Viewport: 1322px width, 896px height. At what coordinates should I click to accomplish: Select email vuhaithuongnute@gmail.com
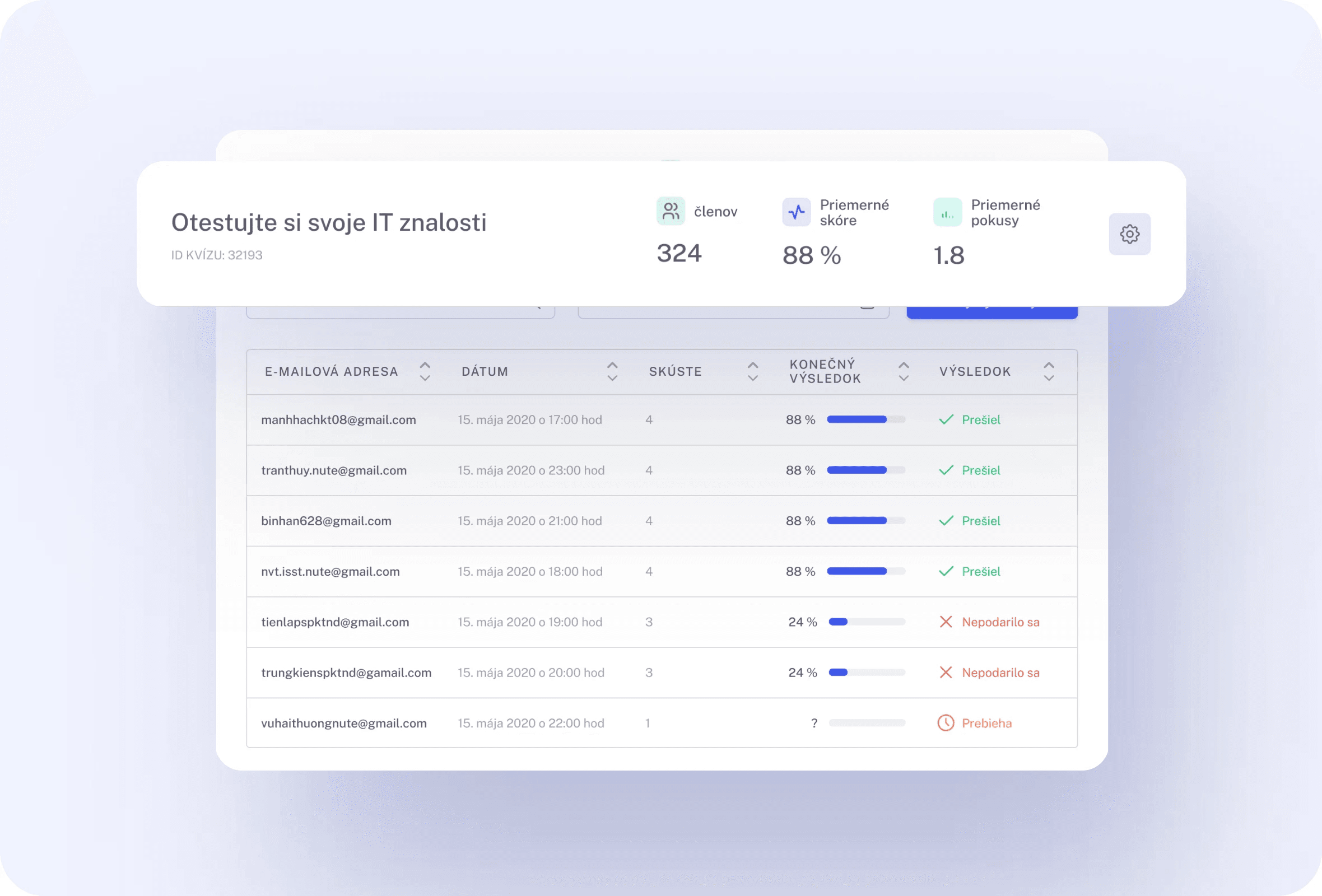(x=343, y=723)
